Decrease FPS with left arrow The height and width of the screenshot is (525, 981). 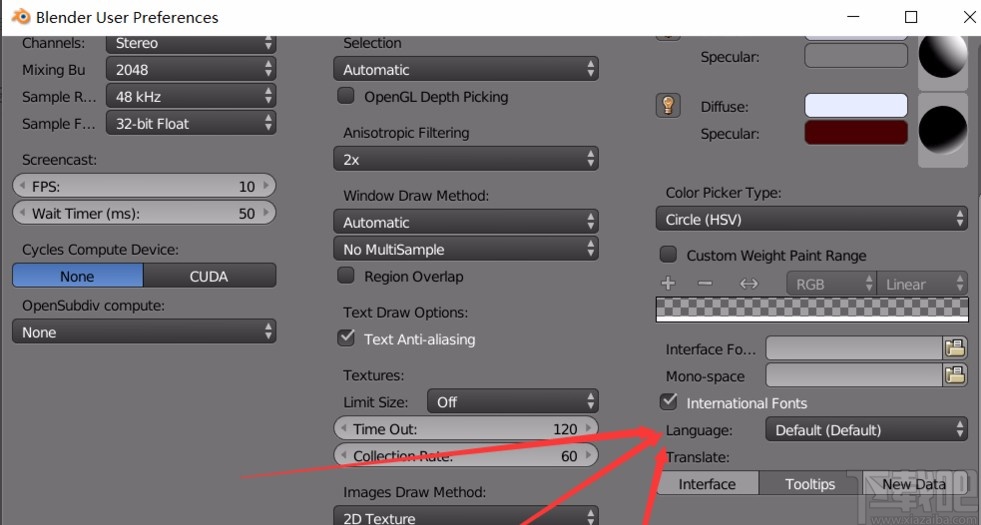23,186
